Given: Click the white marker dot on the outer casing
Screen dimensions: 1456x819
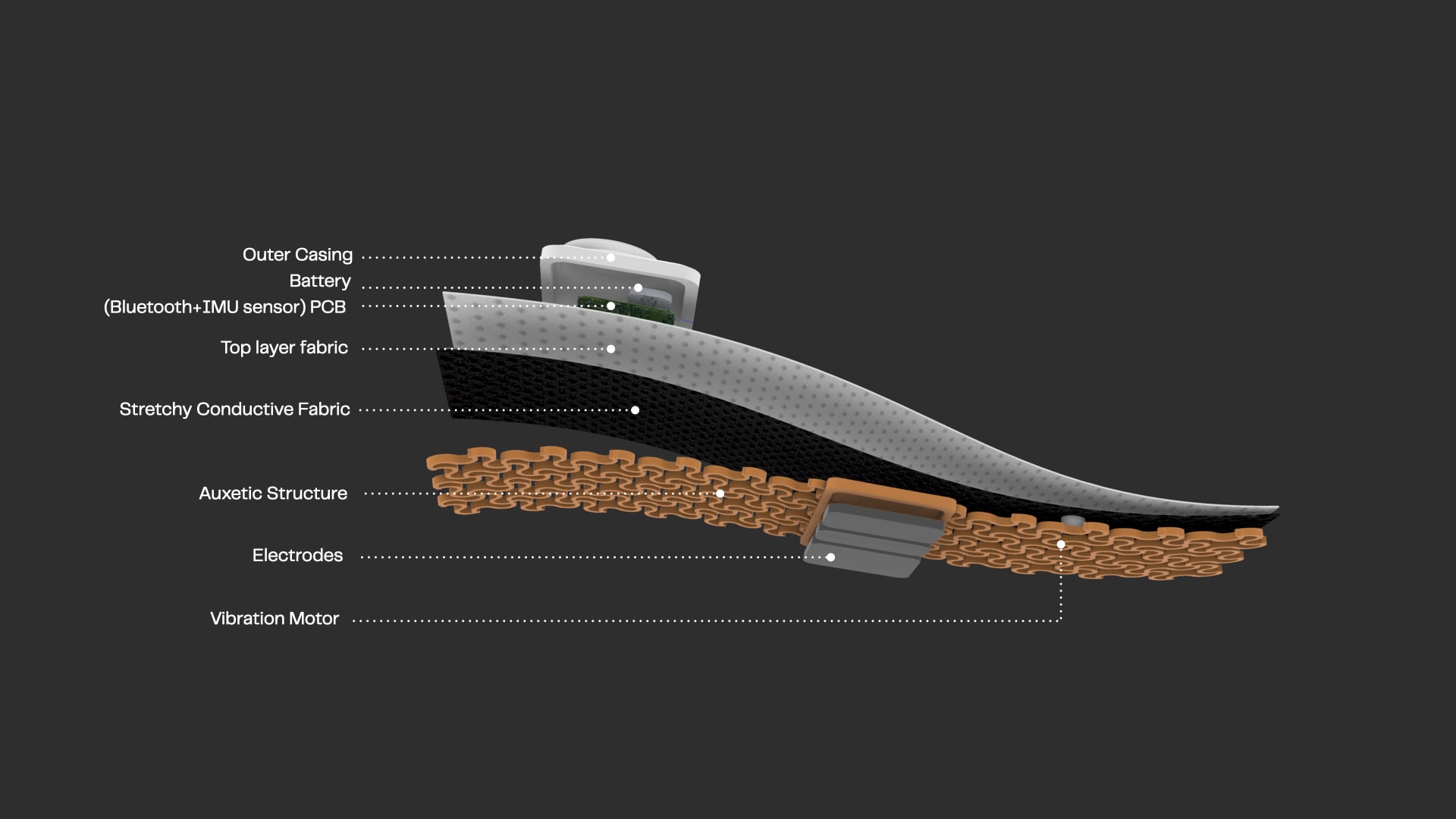Looking at the screenshot, I should click(610, 258).
